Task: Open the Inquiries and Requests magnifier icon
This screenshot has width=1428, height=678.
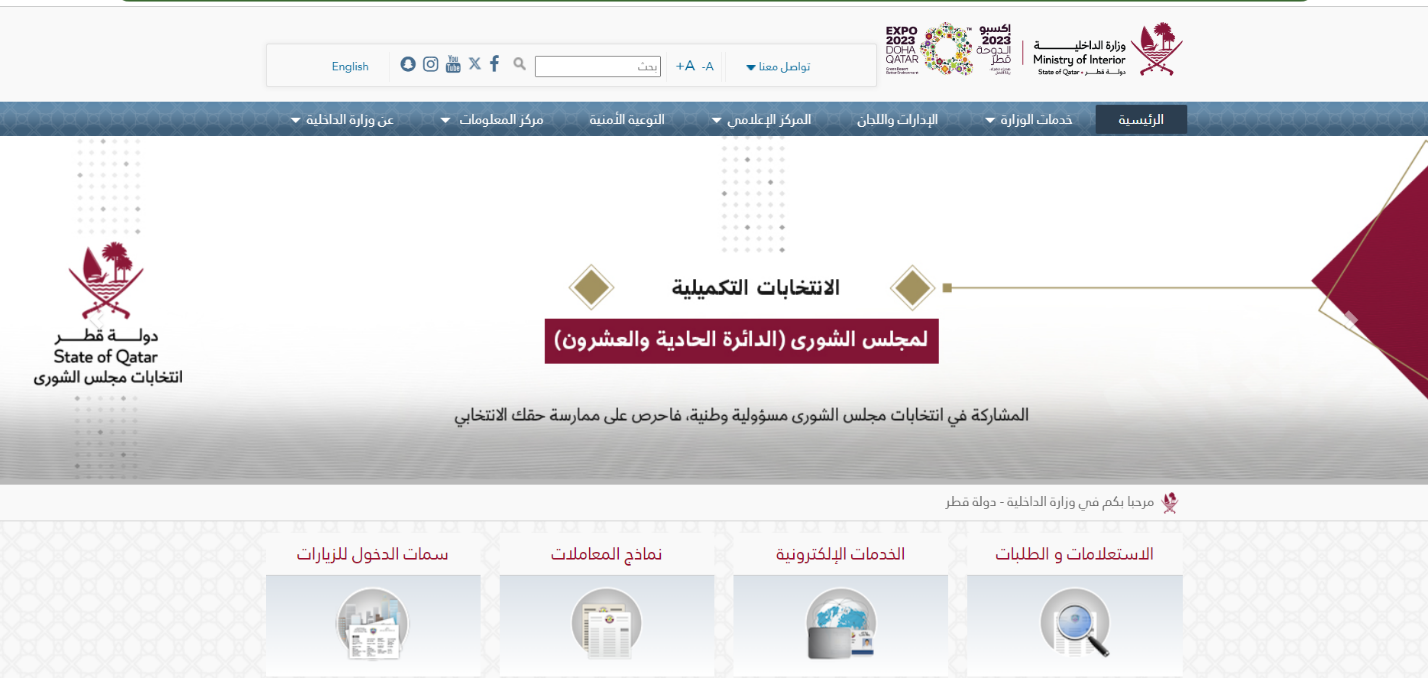Action: 1075,623
